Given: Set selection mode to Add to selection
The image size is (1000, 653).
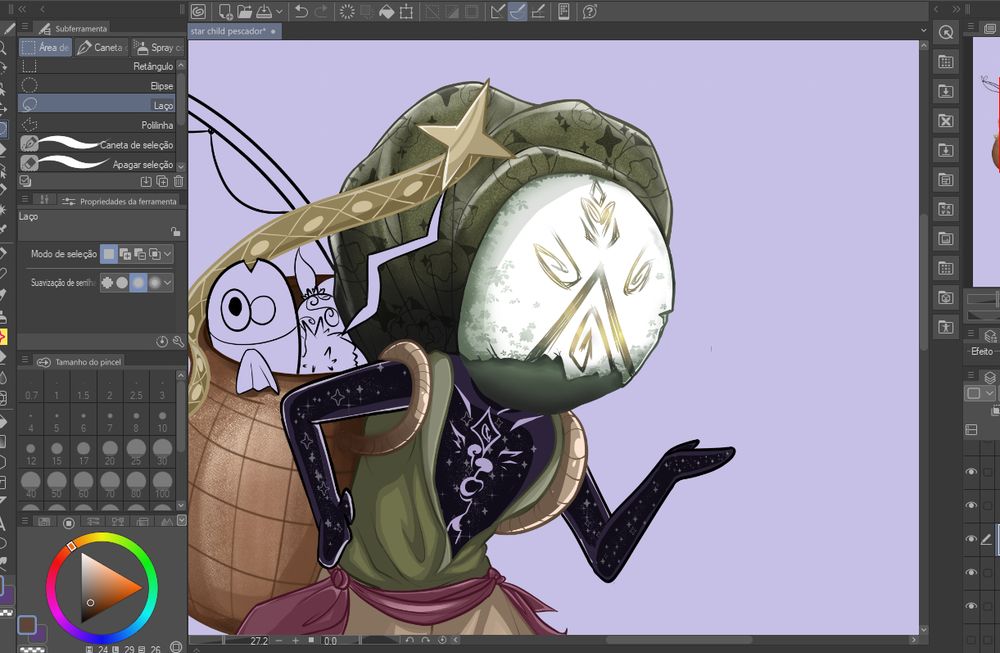Looking at the screenshot, I should [x=124, y=254].
